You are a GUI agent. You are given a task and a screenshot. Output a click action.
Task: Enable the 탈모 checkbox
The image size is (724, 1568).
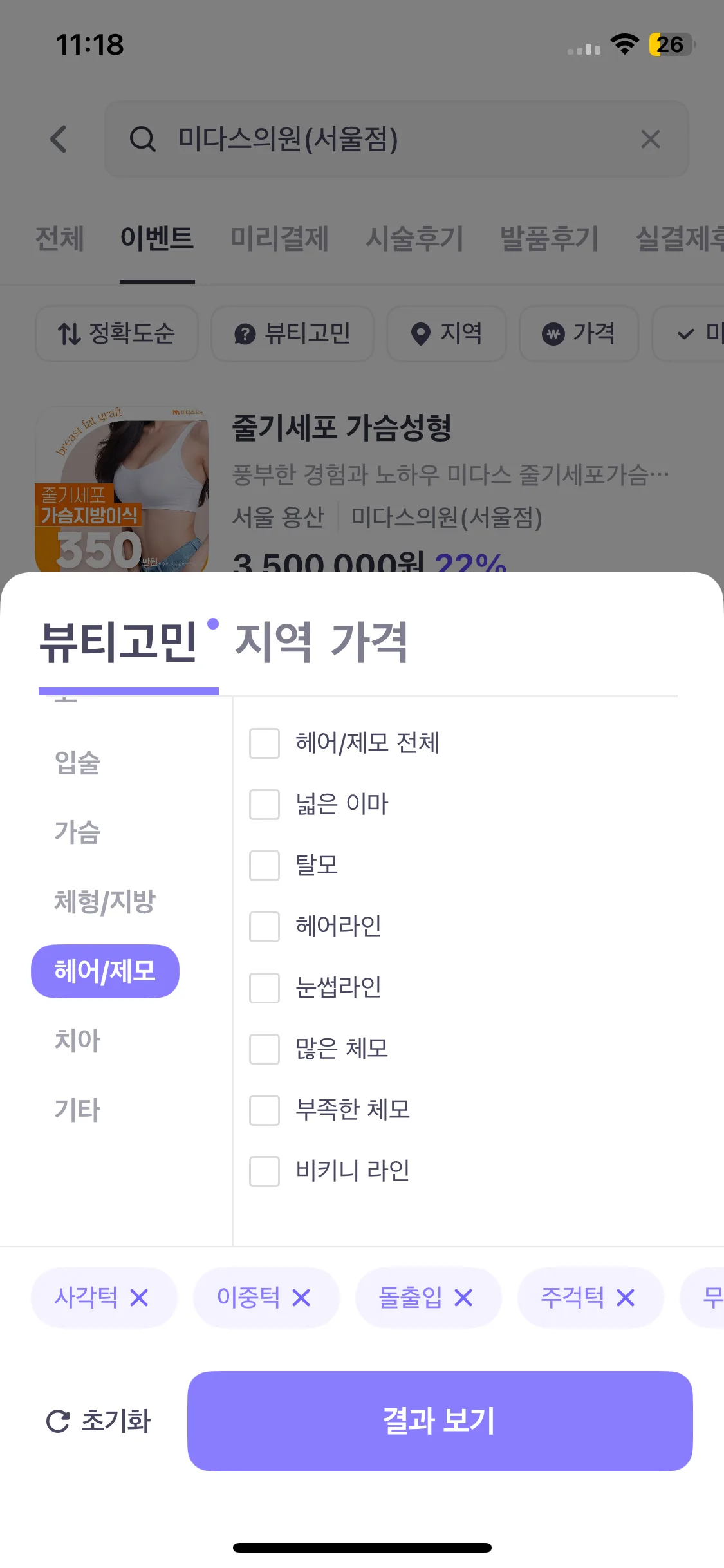[x=265, y=866]
